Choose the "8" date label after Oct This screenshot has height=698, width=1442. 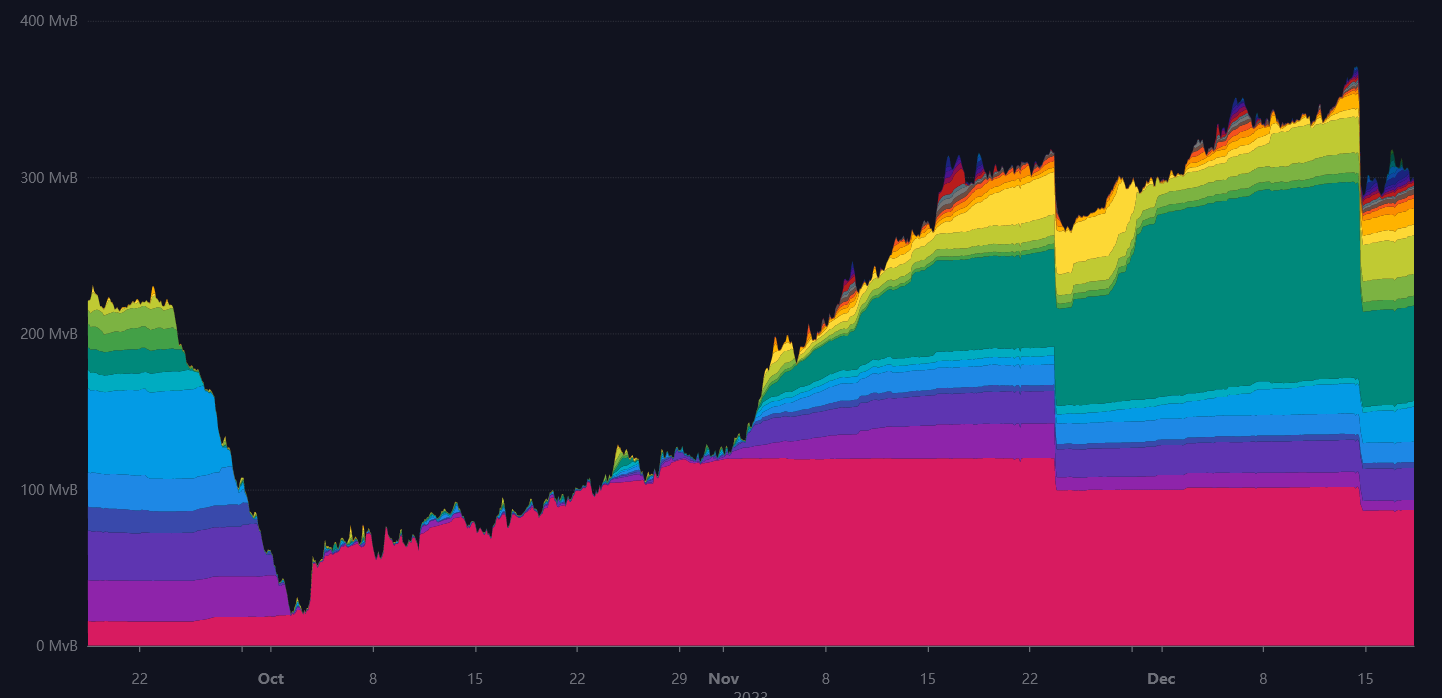tap(373, 678)
